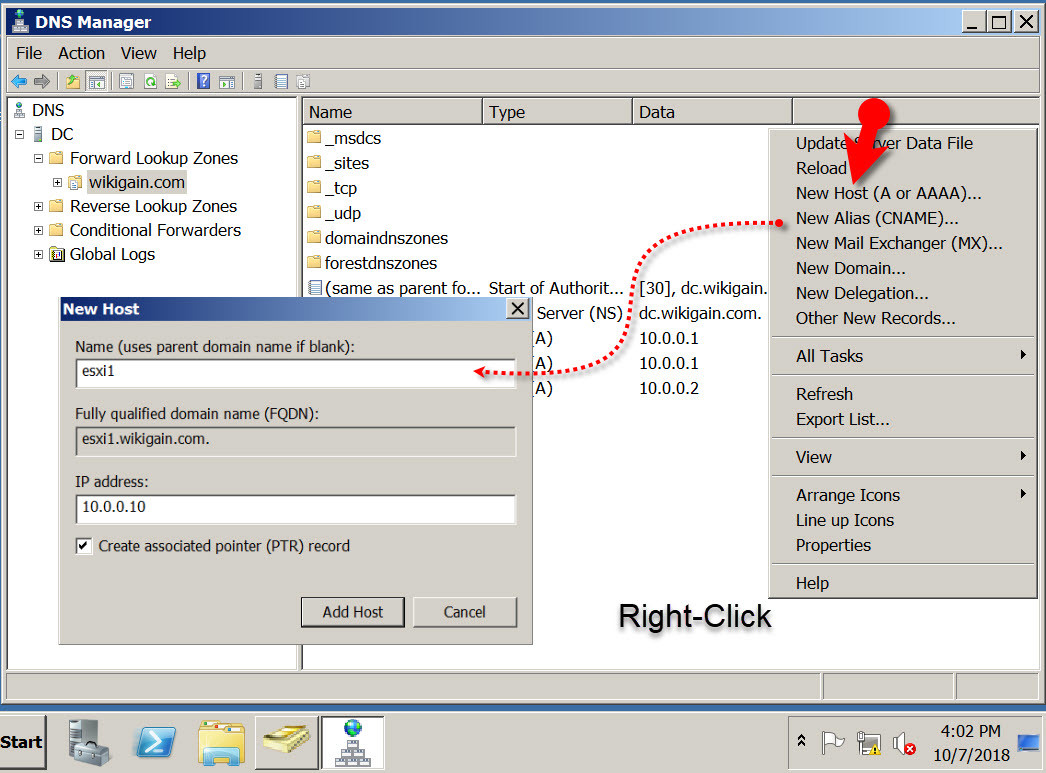Click the Properties toolbar icon

click(126, 81)
